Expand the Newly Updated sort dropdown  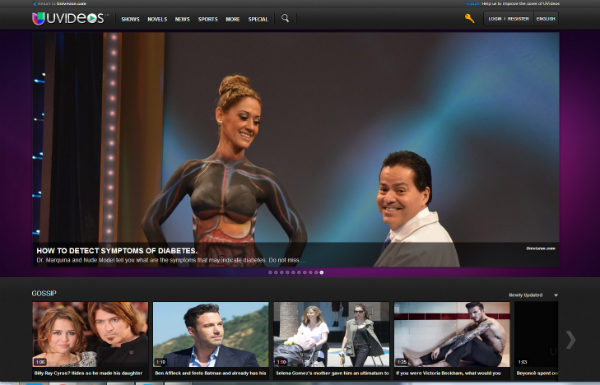[533, 295]
